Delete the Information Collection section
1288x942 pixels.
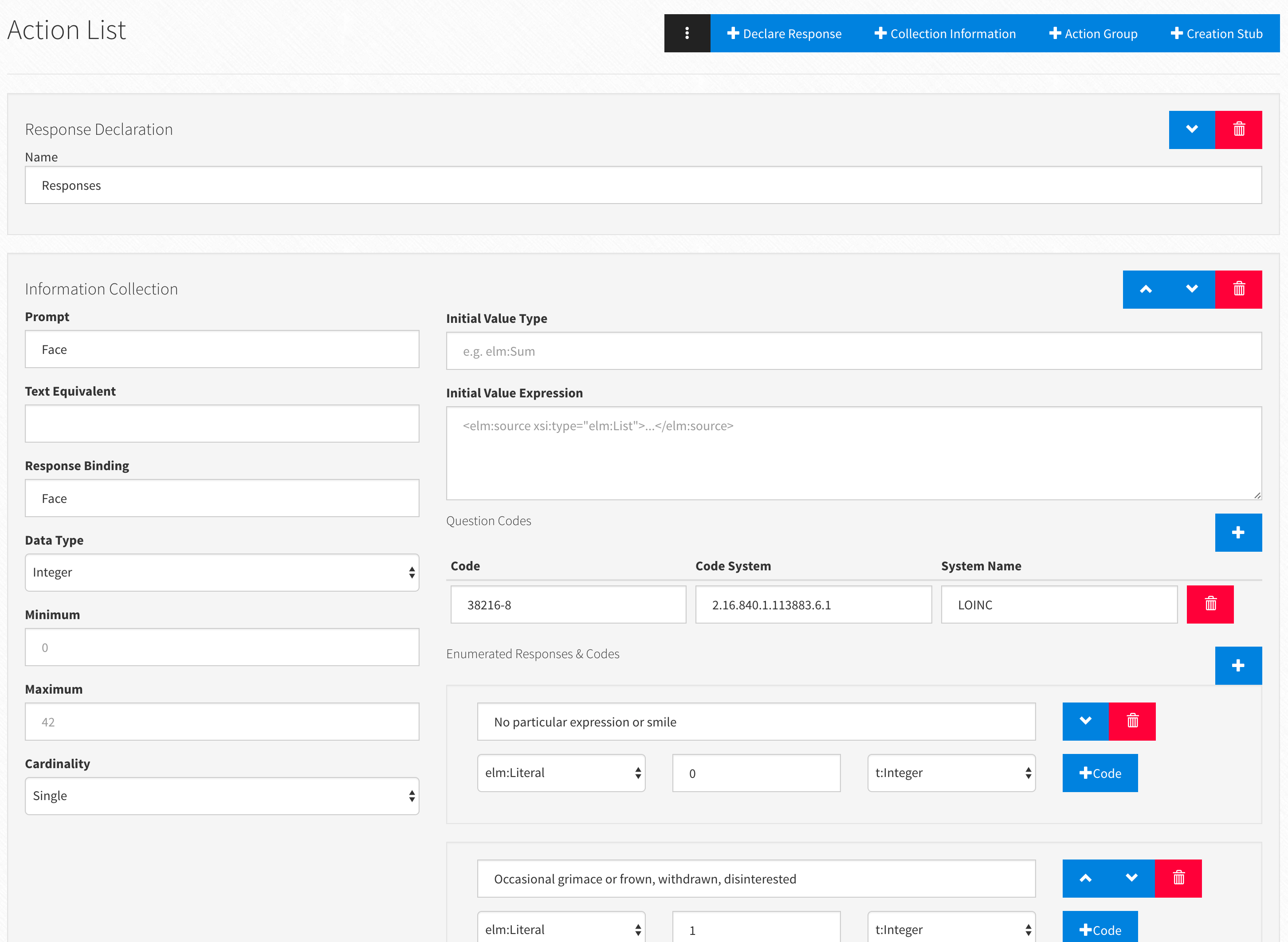(1238, 289)
